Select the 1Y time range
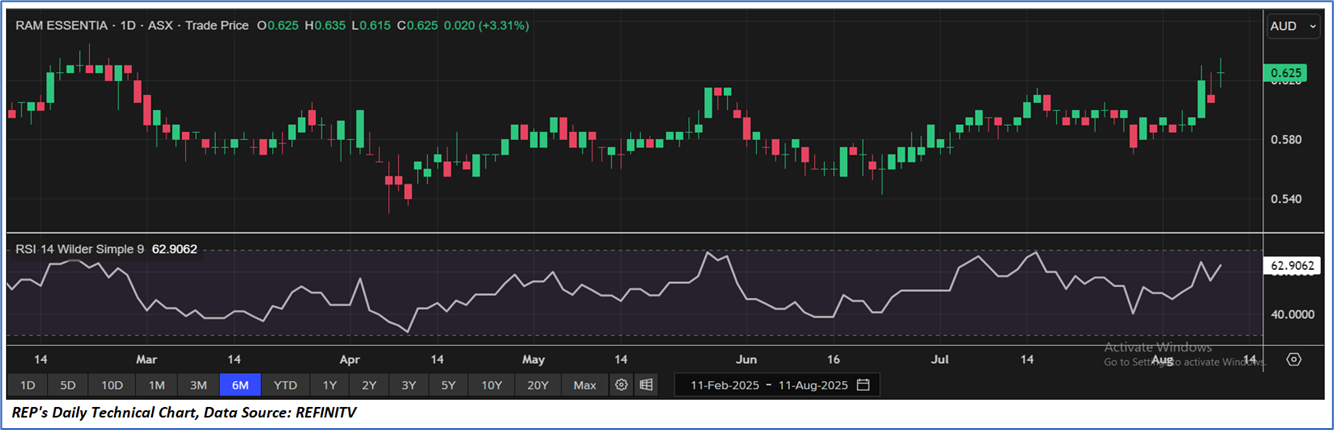 coord(329,385)
